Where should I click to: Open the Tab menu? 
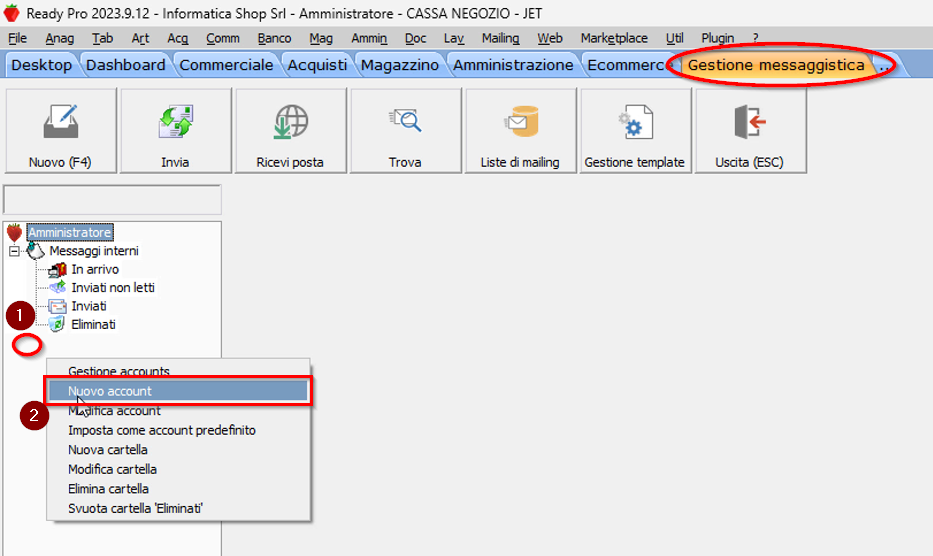102,38
